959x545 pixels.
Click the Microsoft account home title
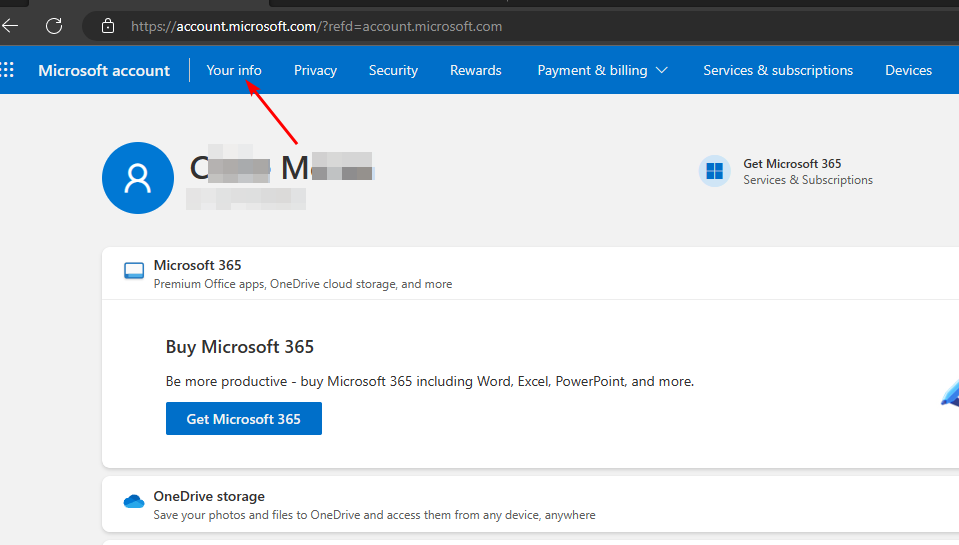104,70
